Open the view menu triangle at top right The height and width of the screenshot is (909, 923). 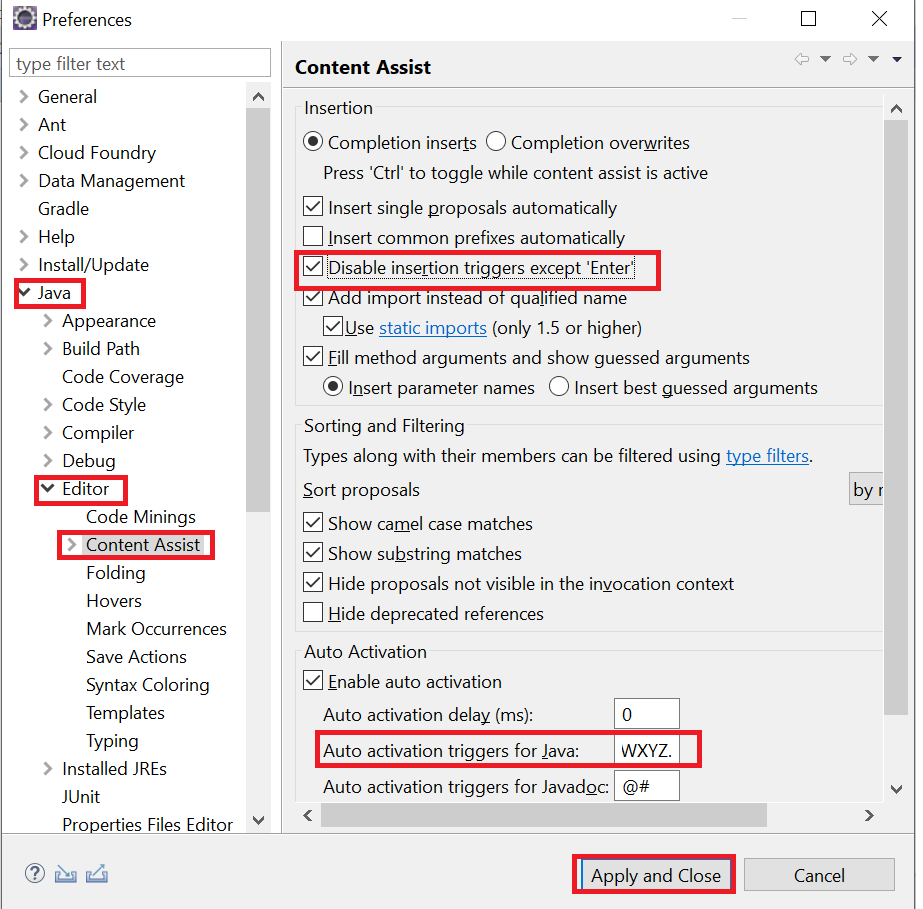895,58
